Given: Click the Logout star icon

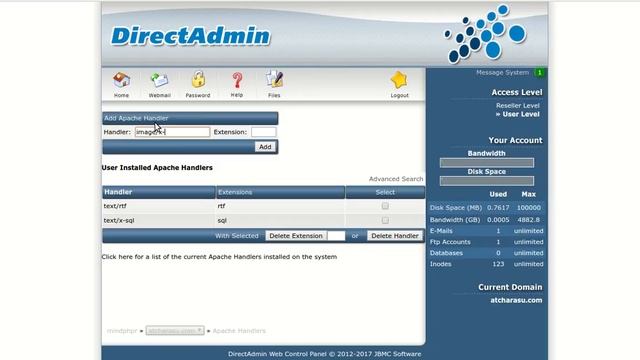Looking at the screenshot, I should tap(399, 80).
